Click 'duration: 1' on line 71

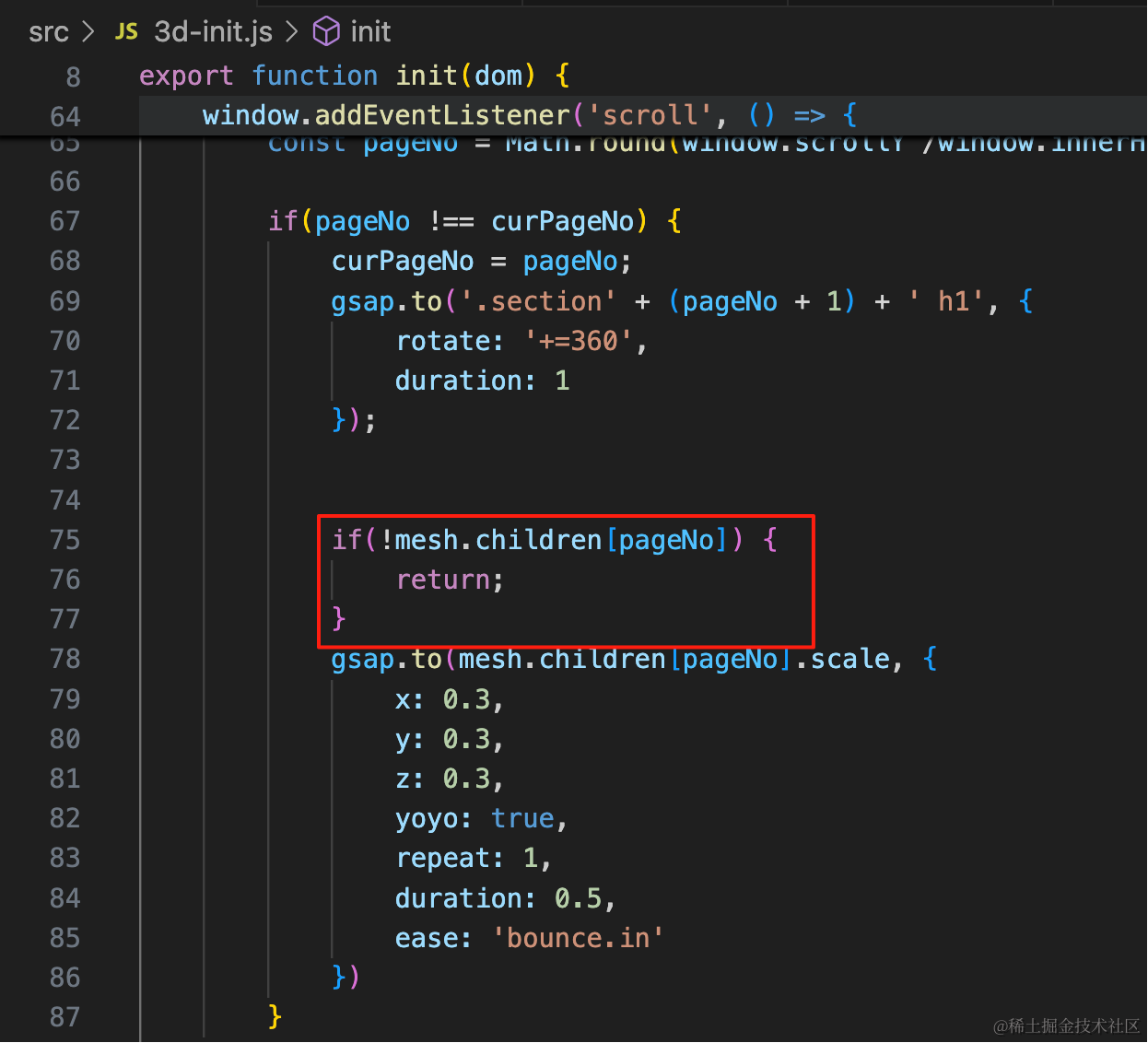[x=483, y=381]
